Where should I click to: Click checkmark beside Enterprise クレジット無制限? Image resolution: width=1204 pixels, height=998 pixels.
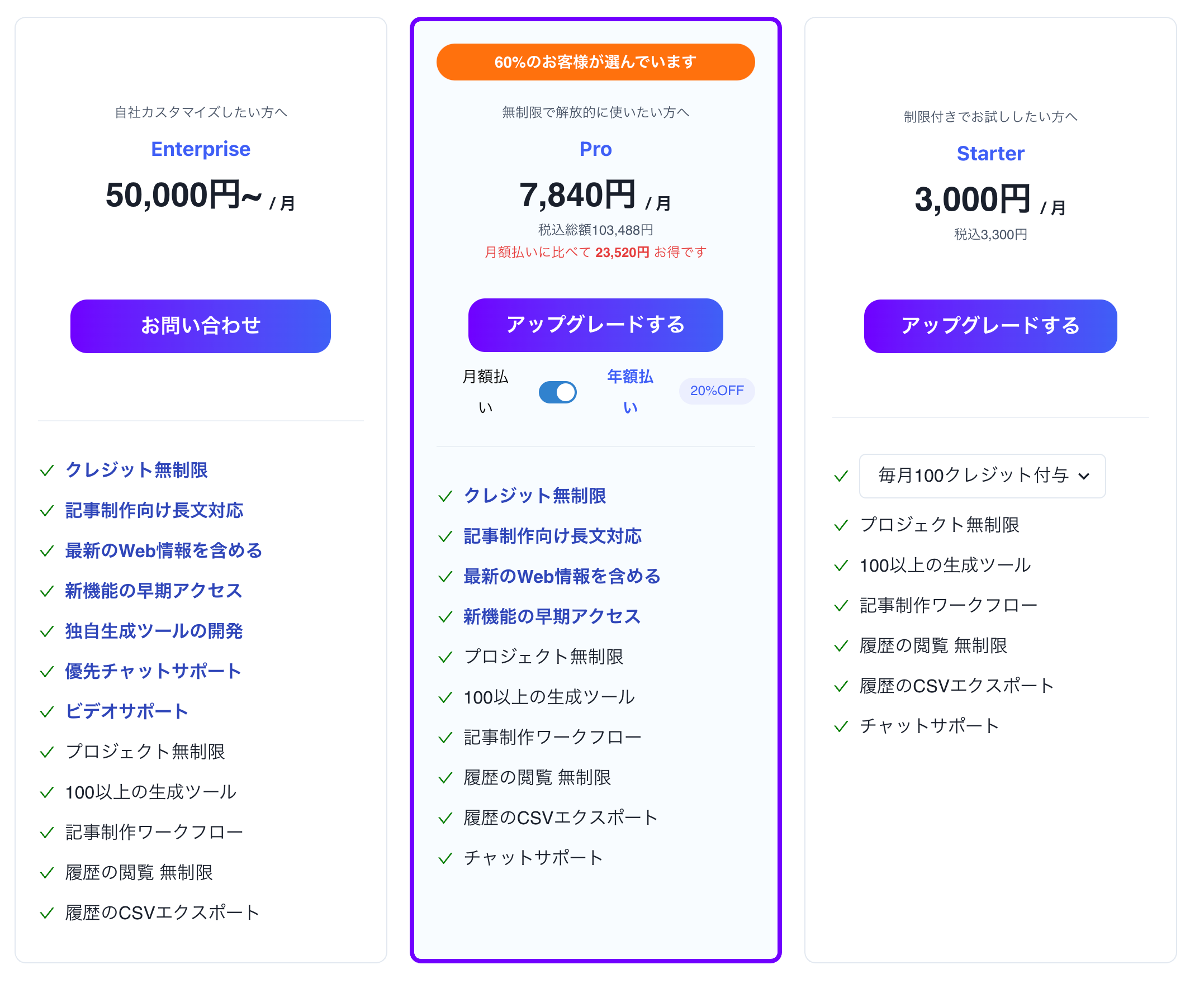pos(47,471)
